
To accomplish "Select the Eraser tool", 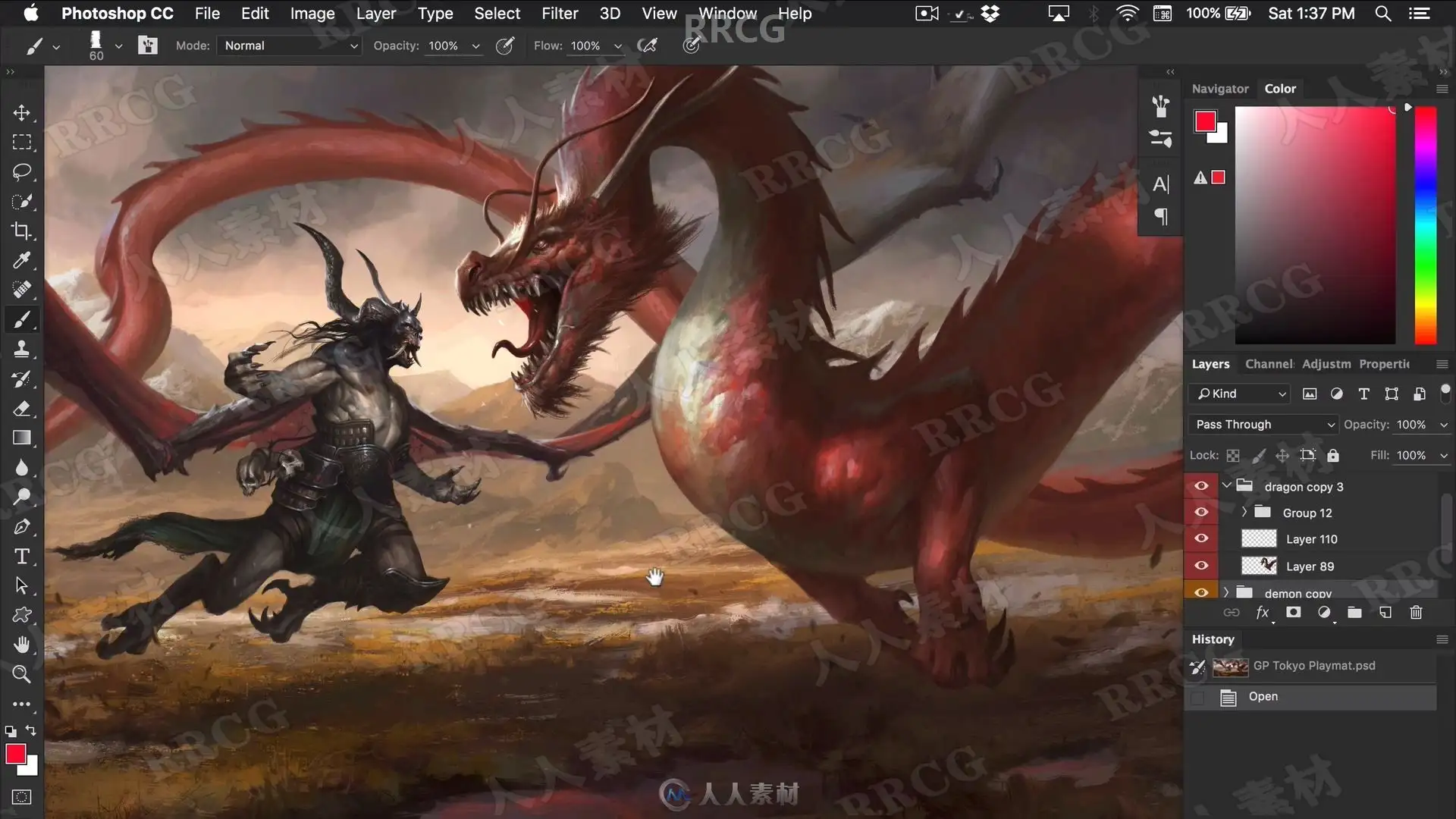I will tap(21, 409).
